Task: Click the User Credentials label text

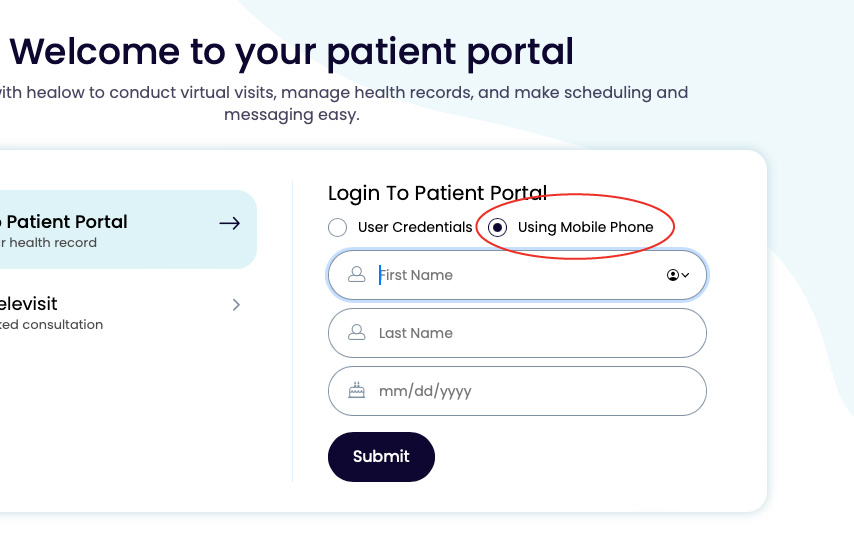Action: point(415,227)
